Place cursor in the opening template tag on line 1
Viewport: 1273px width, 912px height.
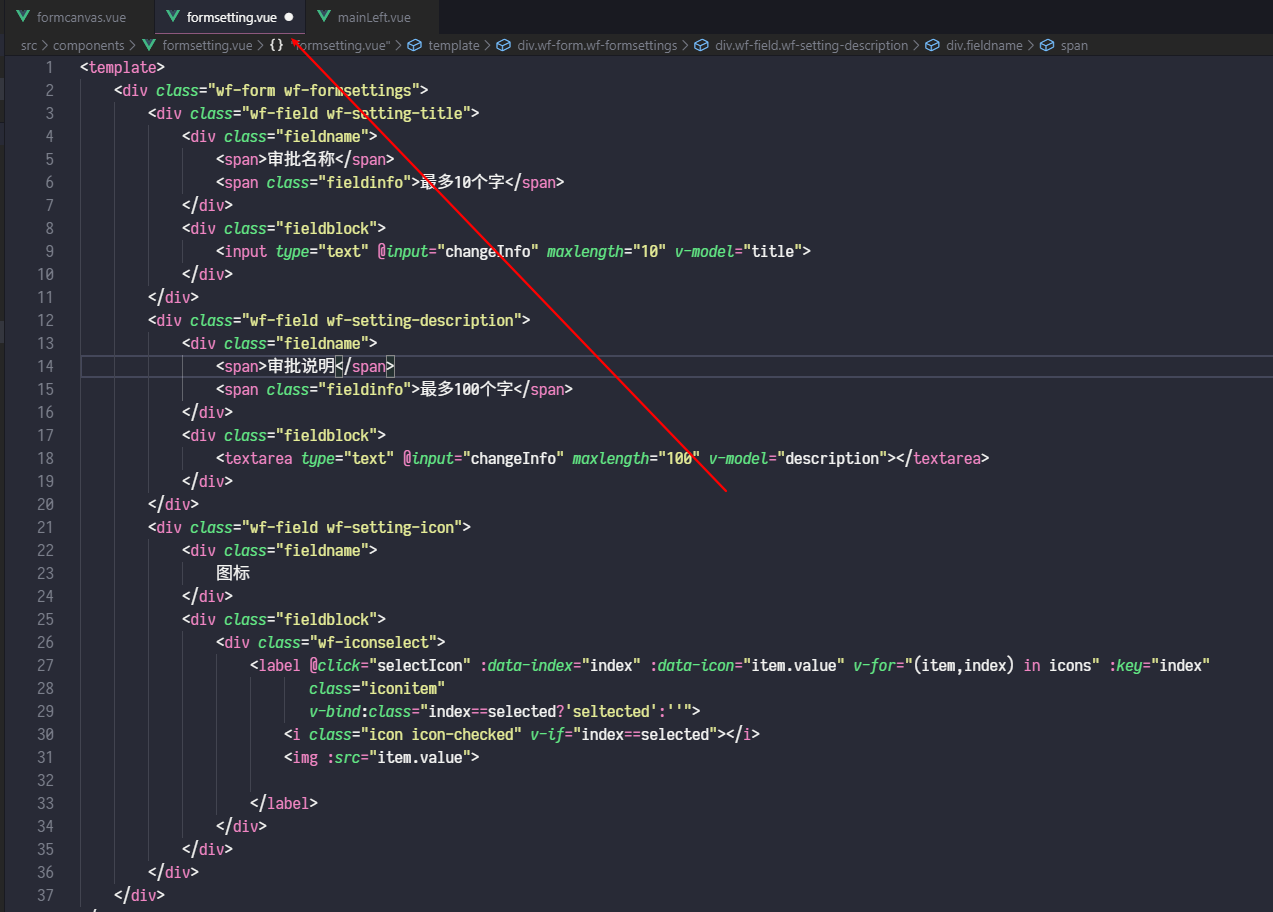point(123,67)
